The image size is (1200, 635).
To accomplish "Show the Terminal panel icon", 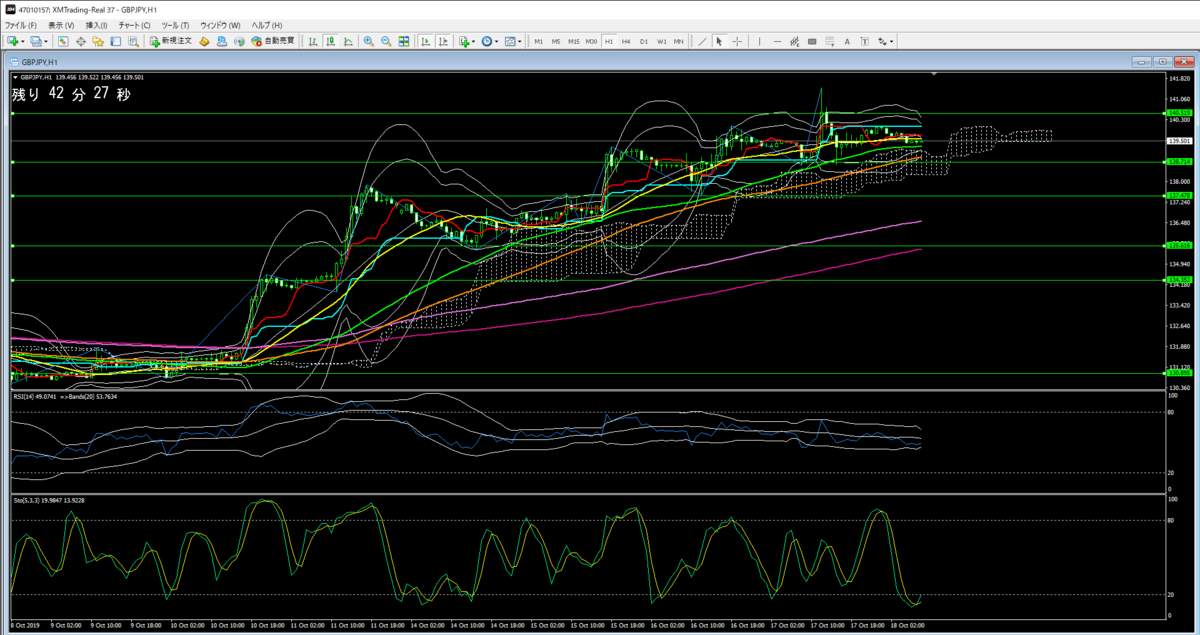I will pos(115,41).
